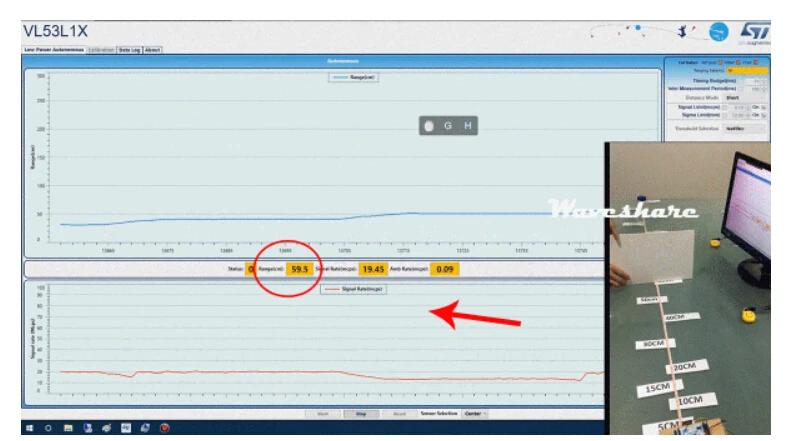The width and height of the screenshot is (796, 441).
Task: Open the Sensor Selection Center dropdown
Action: coord(475,414)
